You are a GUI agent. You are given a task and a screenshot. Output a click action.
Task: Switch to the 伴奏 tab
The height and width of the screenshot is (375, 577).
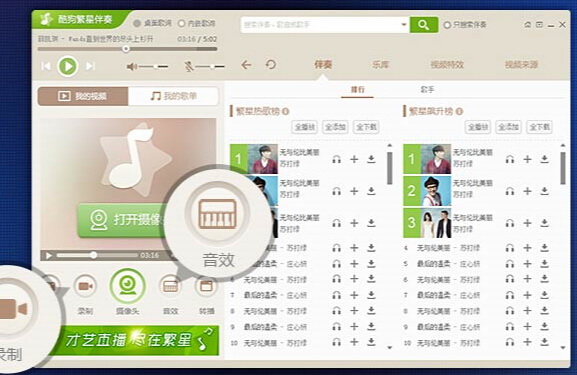323,65
